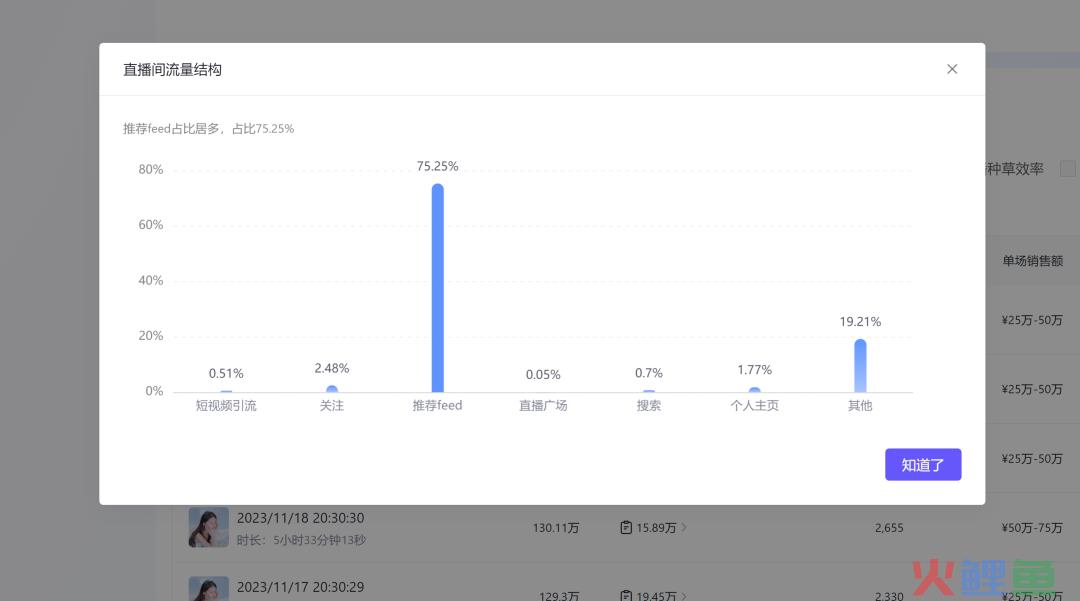The width and height of the screenshot is (1080, 601).
Task: Open livestream thumbnail dated 2023/11/18
Action: coord(208,527)
